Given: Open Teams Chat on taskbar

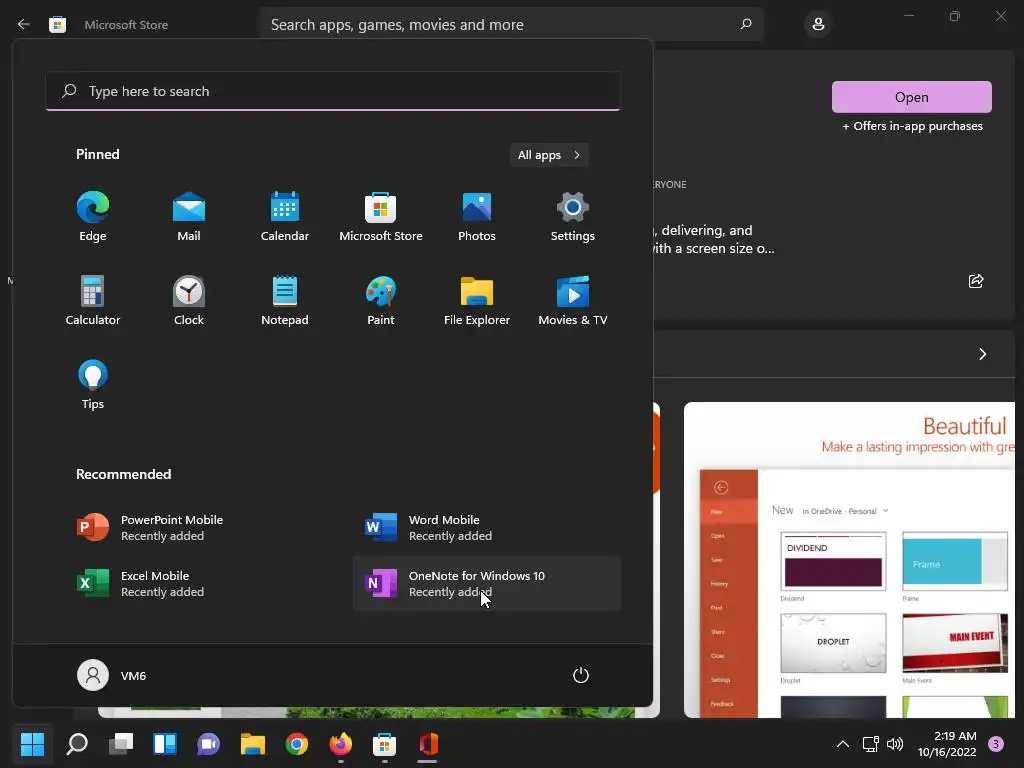Looking at the screenshot, I should 208,744.
